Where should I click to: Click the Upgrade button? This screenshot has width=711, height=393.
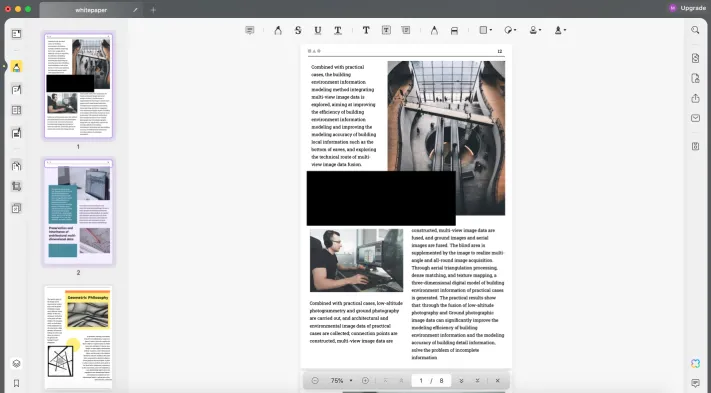[693, 8]
